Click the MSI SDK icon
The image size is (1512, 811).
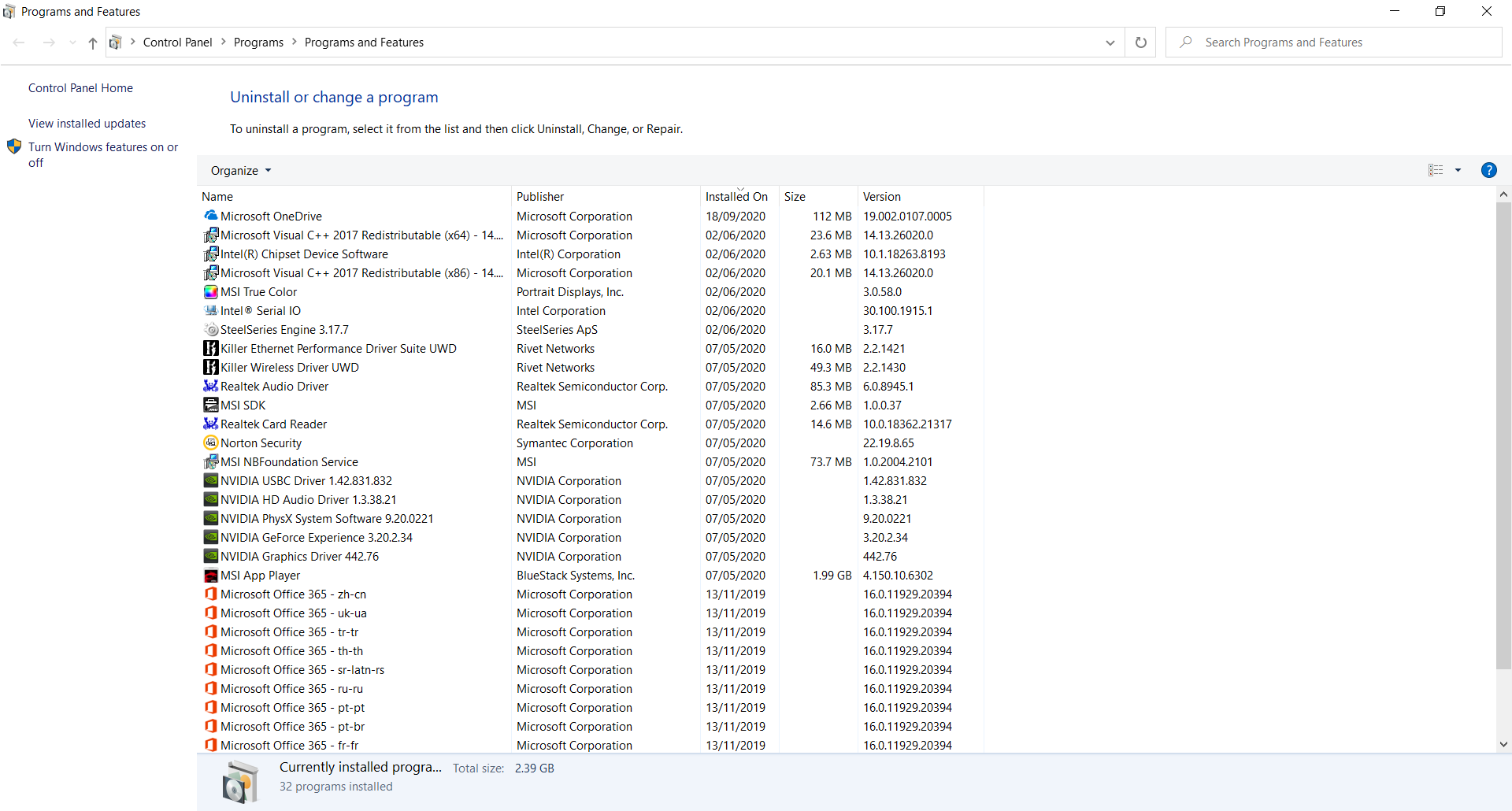[x=210, y=405]
